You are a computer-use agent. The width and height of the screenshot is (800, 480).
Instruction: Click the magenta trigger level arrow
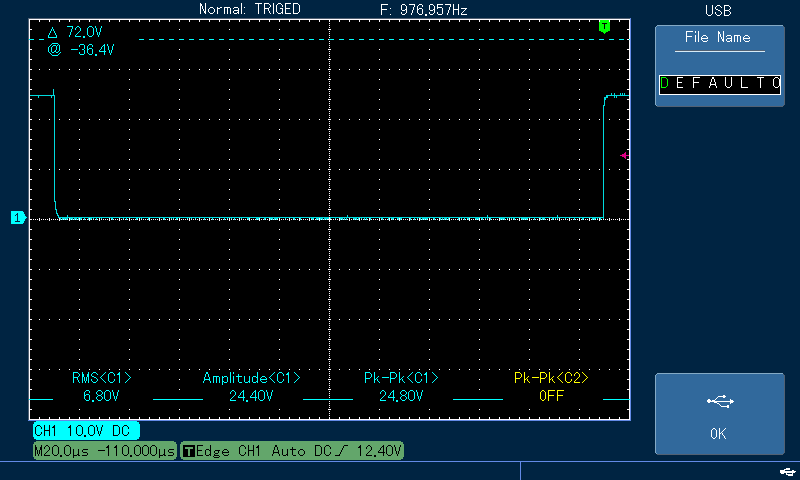click(x=623, y=156)
